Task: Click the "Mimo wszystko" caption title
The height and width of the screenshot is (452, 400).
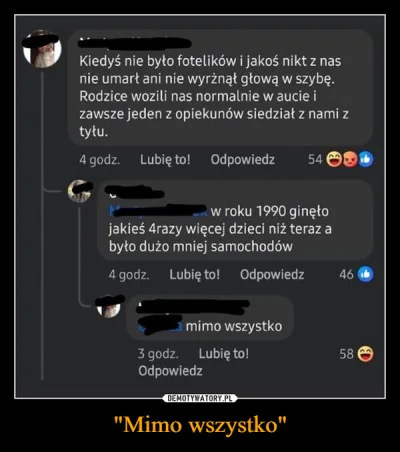Action: point(200,425)
